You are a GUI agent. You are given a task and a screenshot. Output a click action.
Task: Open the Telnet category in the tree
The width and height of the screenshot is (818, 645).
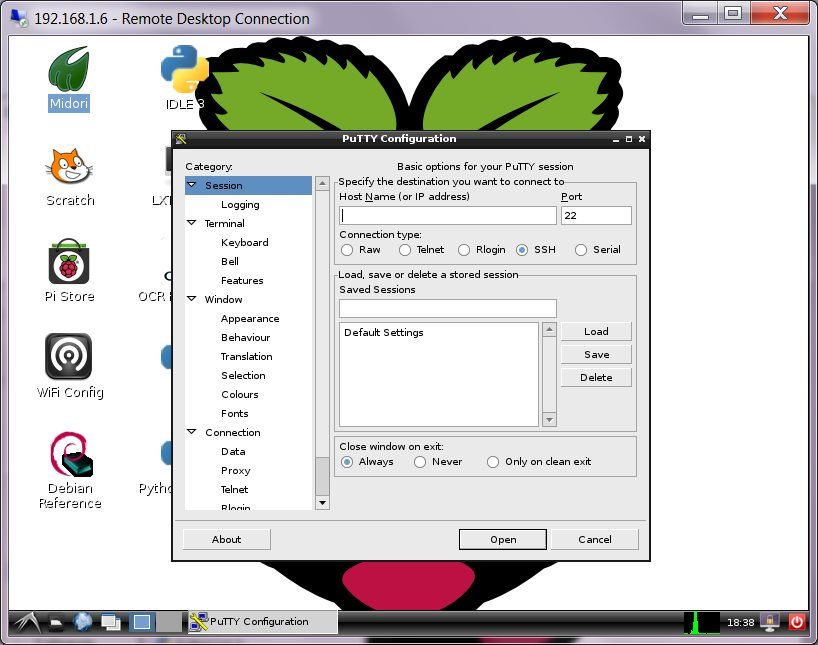[x=234, y=490]
